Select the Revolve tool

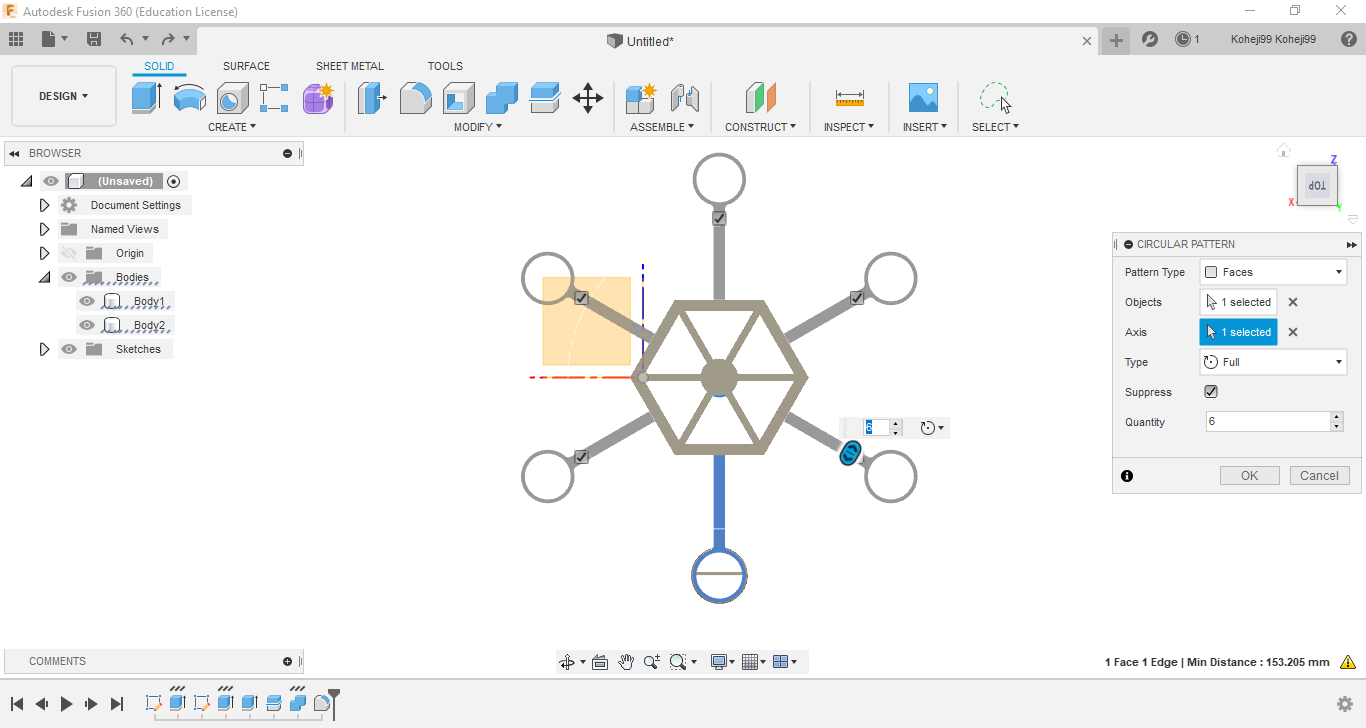click(189, 98)
